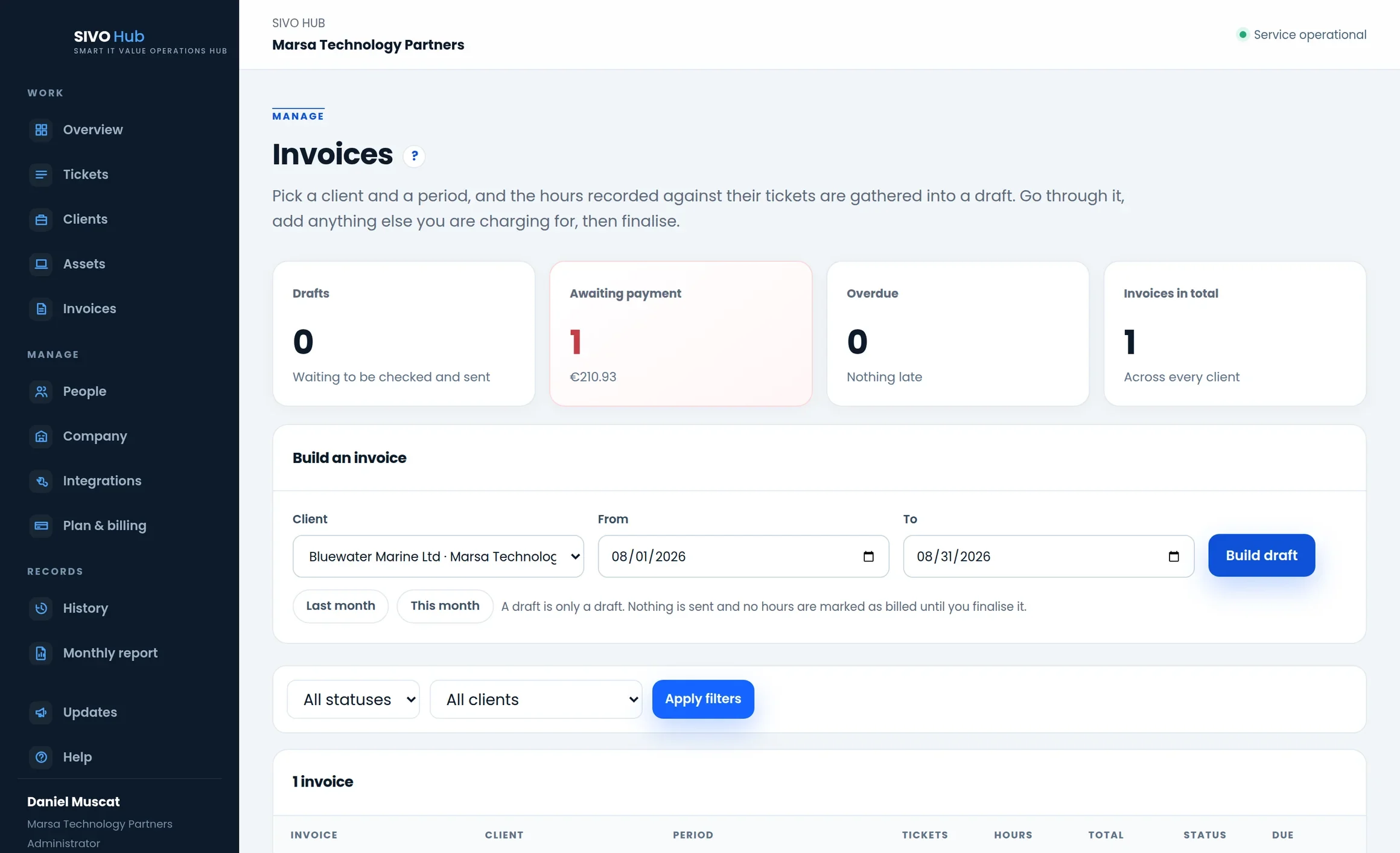The width and height of the screenshot is (1400, 853).
Task: Navigate to Plan & billing menu item
Action: pos(104,525)
